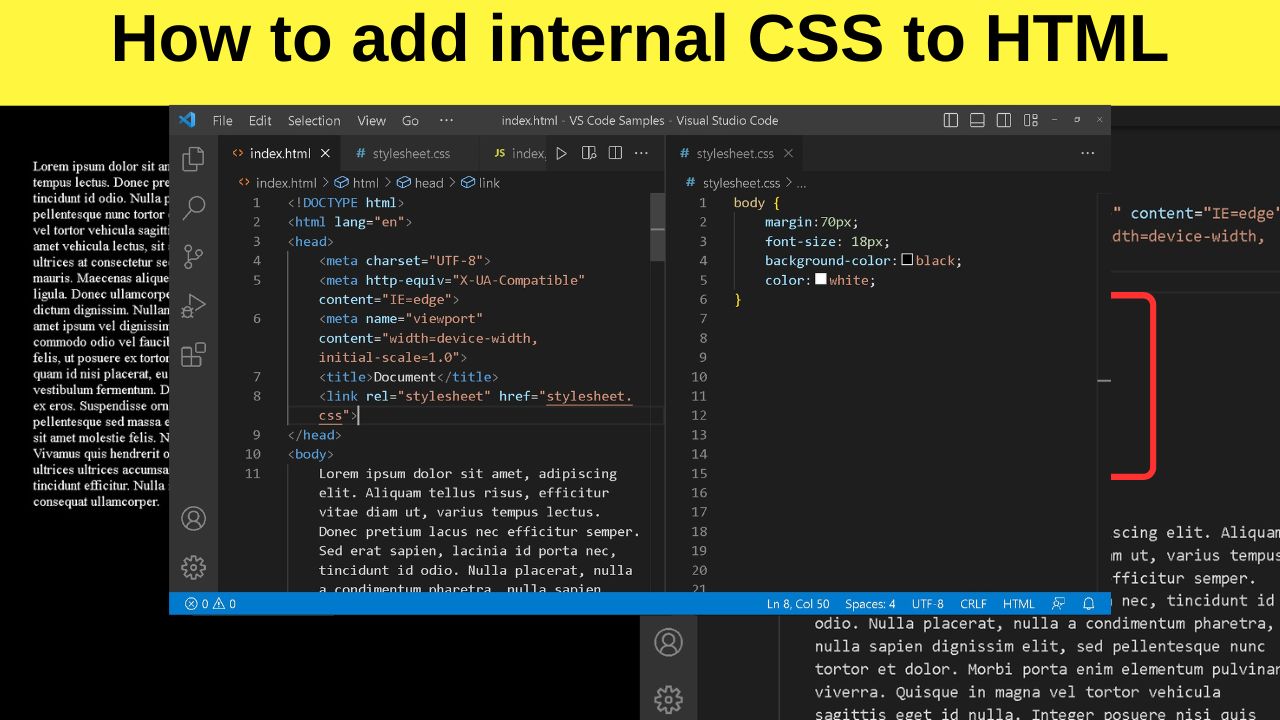This screenshot has height=720, width=1280.
Task: Open the Run and Debug view
Action: [x=193, y=306]
